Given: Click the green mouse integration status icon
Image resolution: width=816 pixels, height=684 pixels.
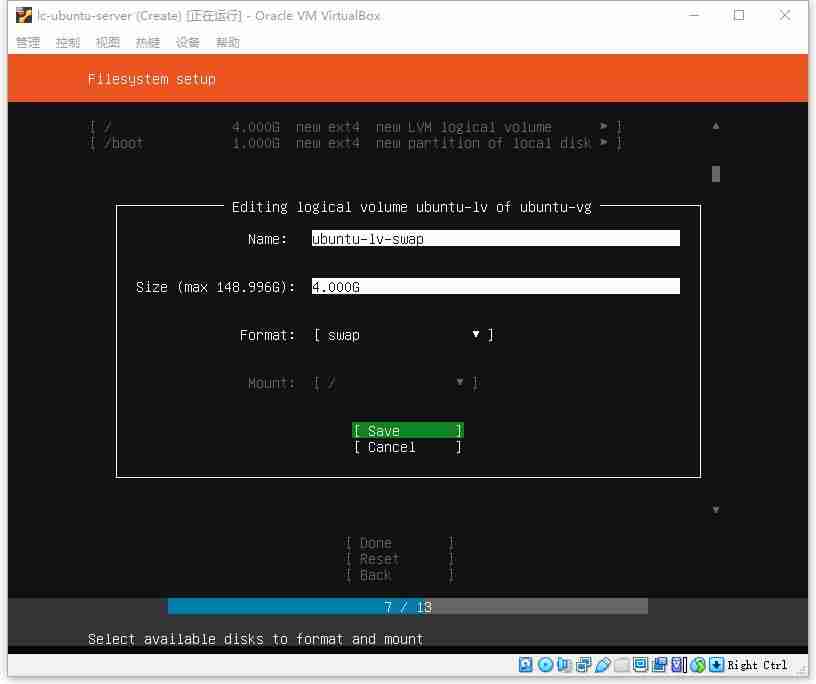Looking at the screenshot, I should point(698,665).
